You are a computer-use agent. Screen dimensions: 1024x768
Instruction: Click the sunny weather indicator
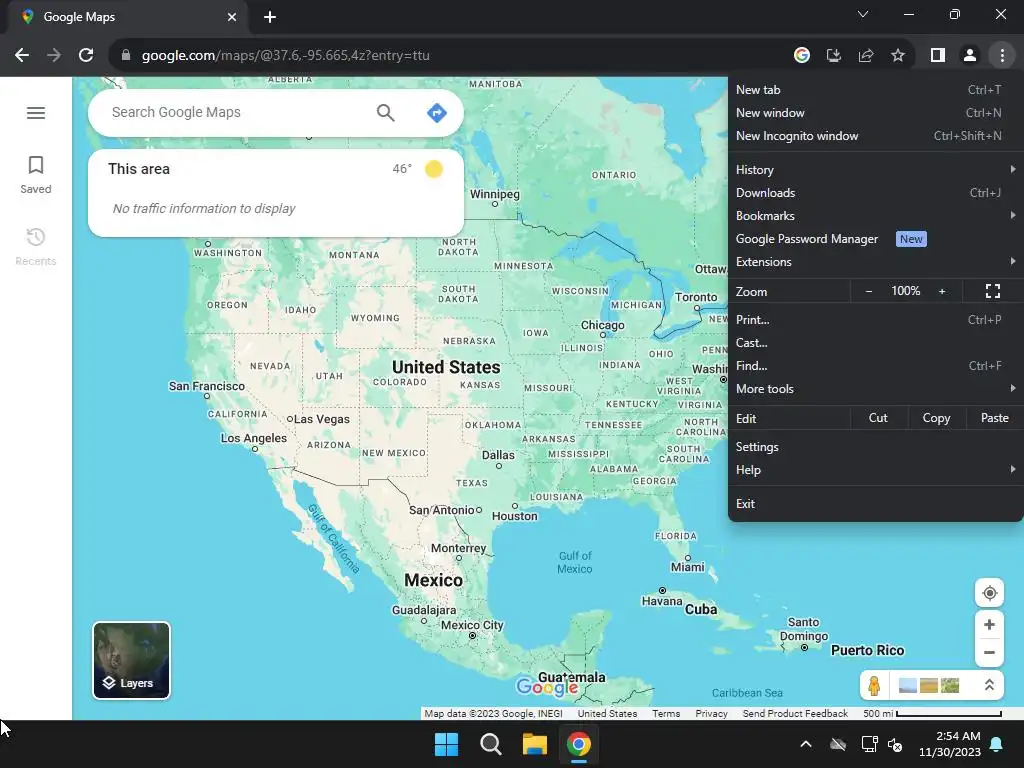434,169
